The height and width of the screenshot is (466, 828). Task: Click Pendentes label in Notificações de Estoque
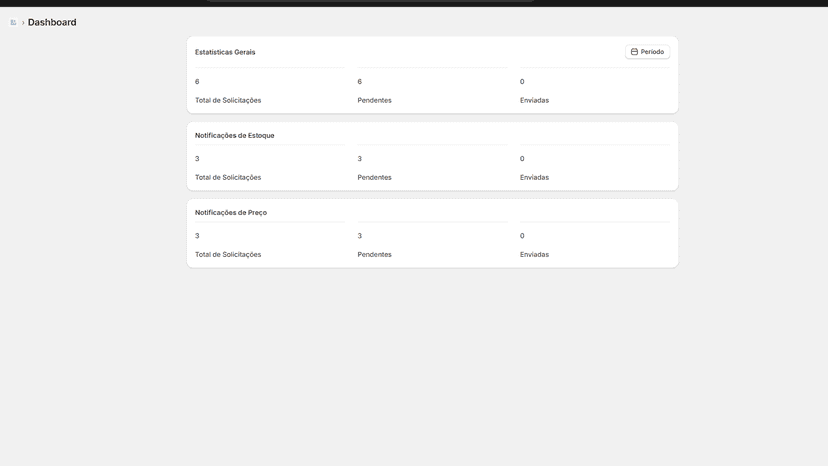click(374, 178)
